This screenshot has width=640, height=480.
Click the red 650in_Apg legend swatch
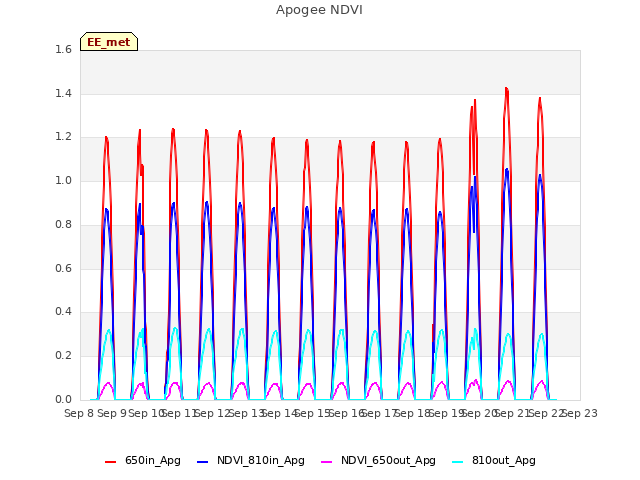[x=111, y=462]
